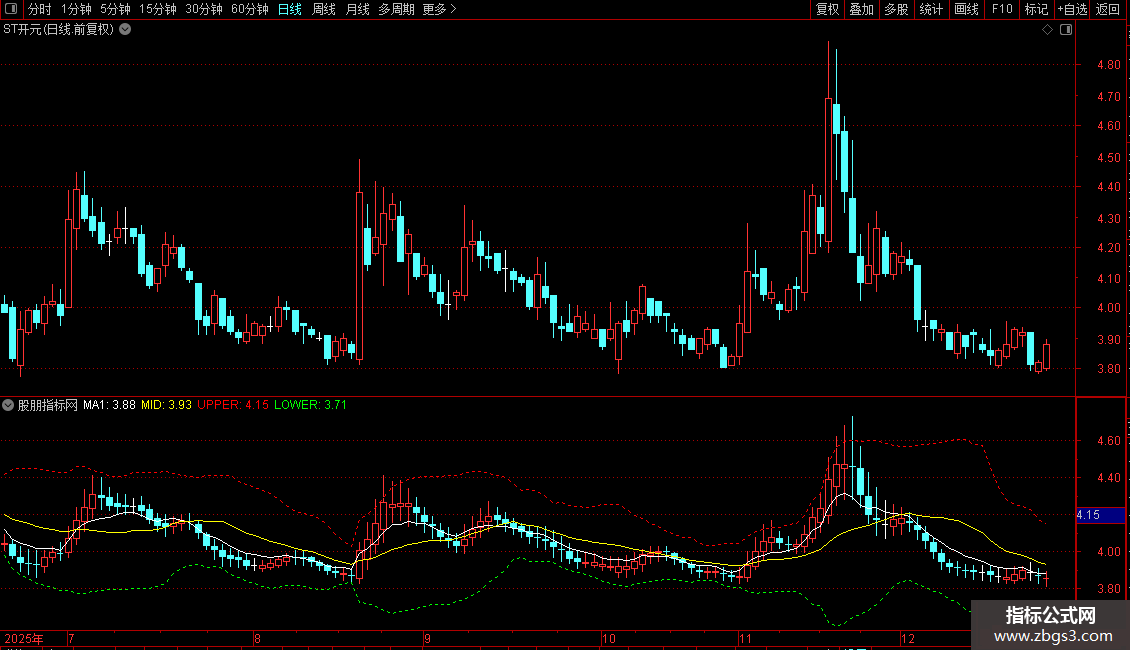Image resolution: width=1130 pixels, height=650 pixels.
Task: Click the 返回 back button
Action: (1108, 9)
